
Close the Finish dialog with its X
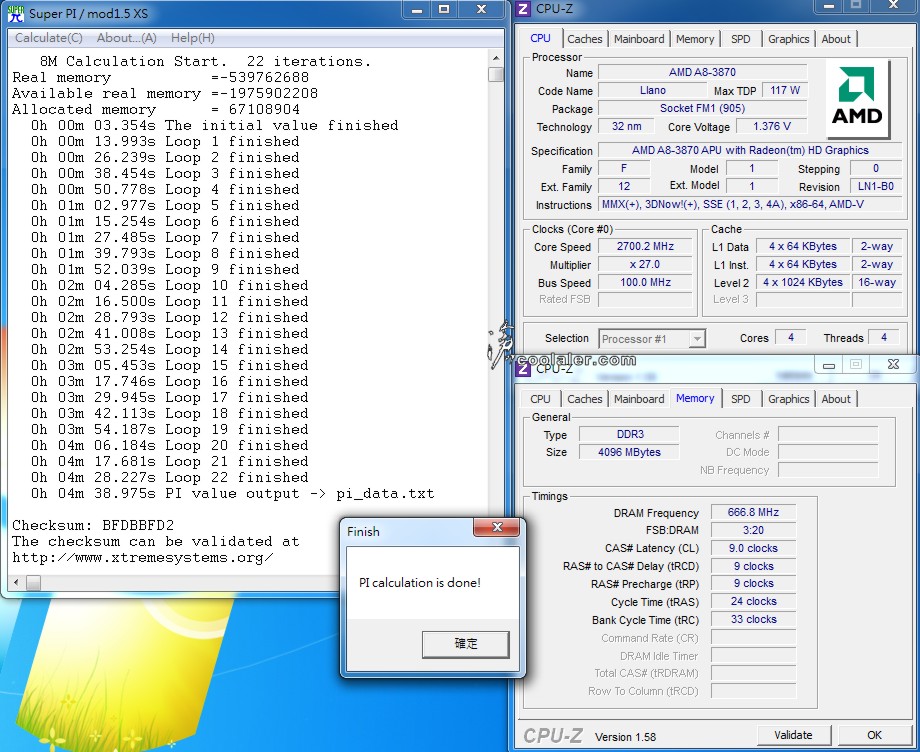(x=496, y=527)
